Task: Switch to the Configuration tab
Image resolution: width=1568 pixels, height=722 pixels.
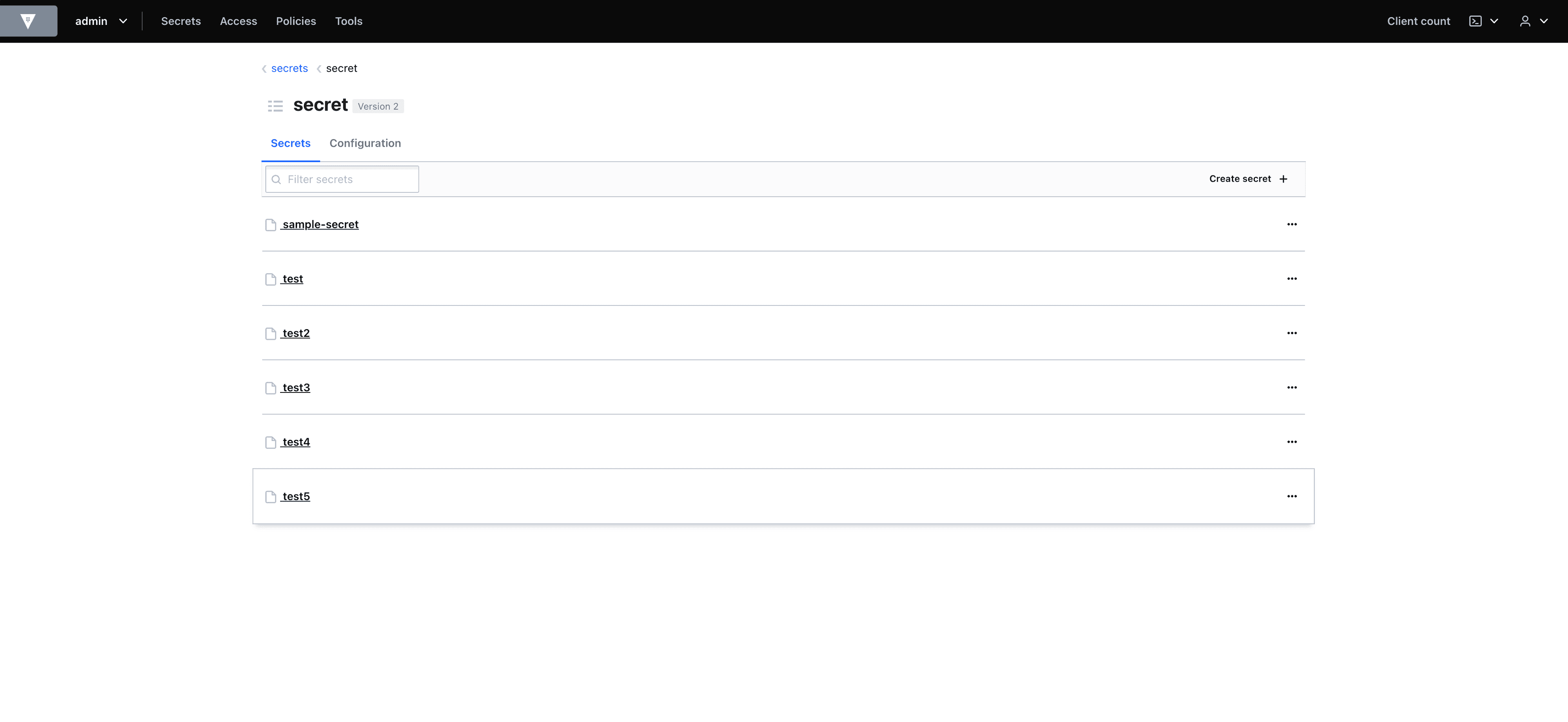Action: click(x=365, y=142)
